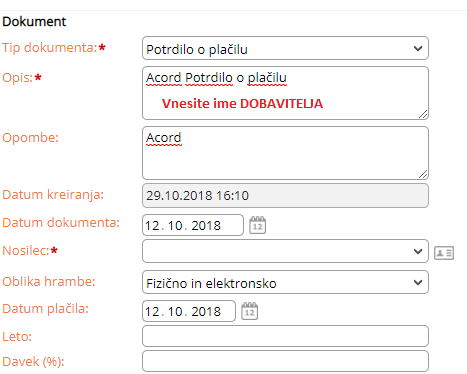Click the Dokument section heading
467x374 pixels.
(x=34, y=22)
